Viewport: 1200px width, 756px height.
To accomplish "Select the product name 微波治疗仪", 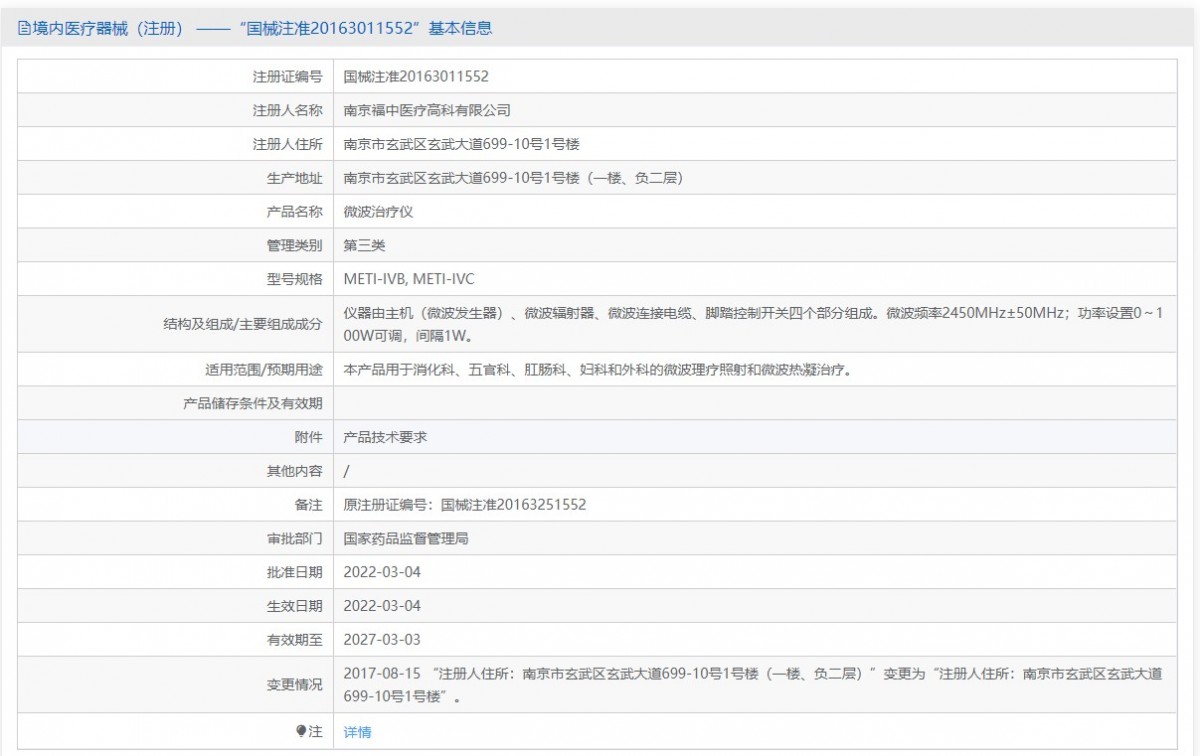I will (378, 212).
